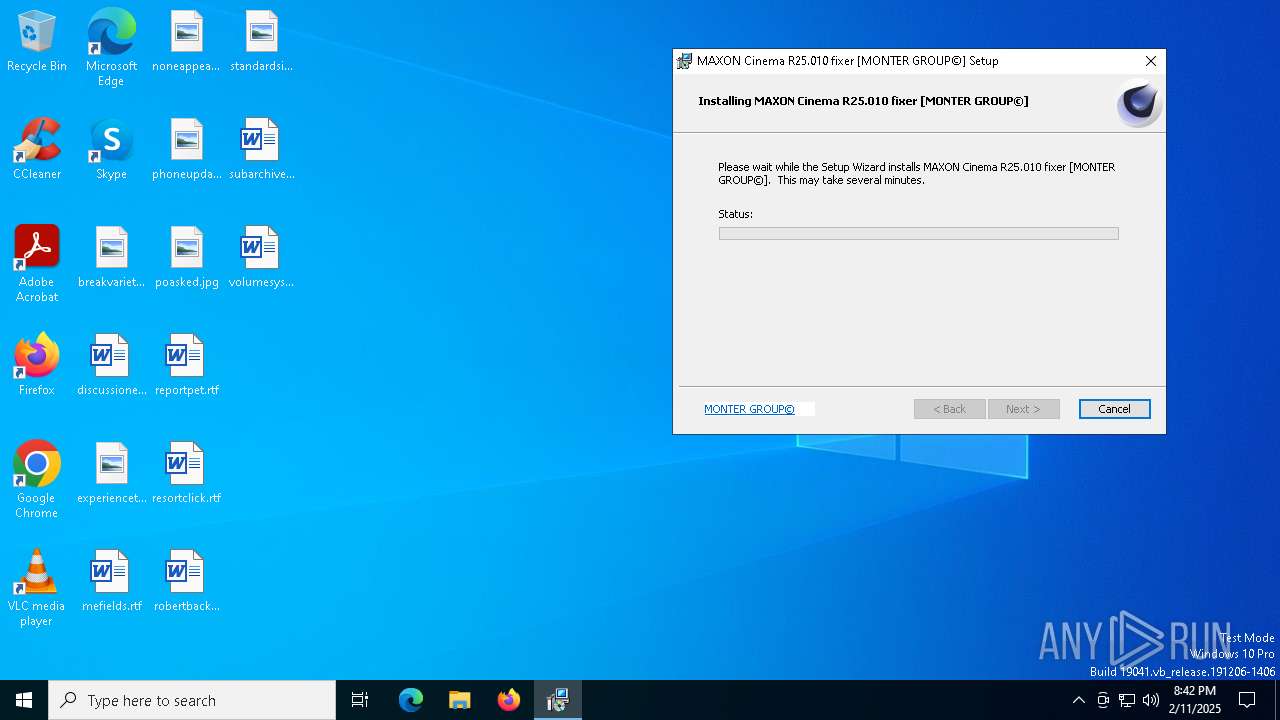Switch to the setup installer taskbar item
The image size is (1280, 720).
click(558, 700)
